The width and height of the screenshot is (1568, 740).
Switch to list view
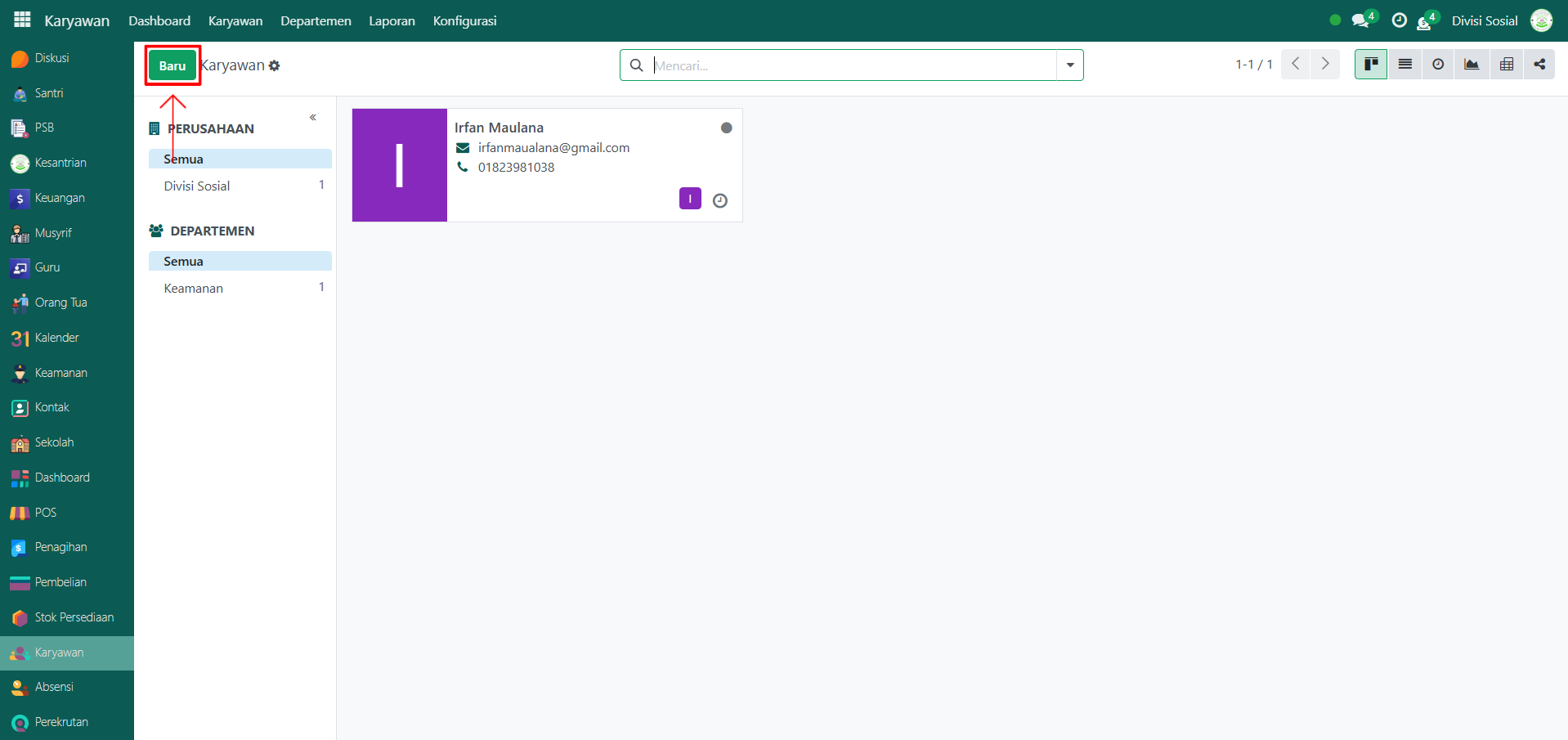pyautogui.click(x=1404, y=65)
